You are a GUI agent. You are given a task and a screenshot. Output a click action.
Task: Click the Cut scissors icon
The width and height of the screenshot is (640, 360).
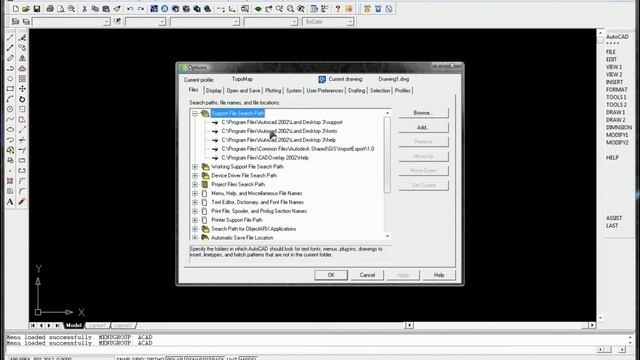click(x=84, y=9)
